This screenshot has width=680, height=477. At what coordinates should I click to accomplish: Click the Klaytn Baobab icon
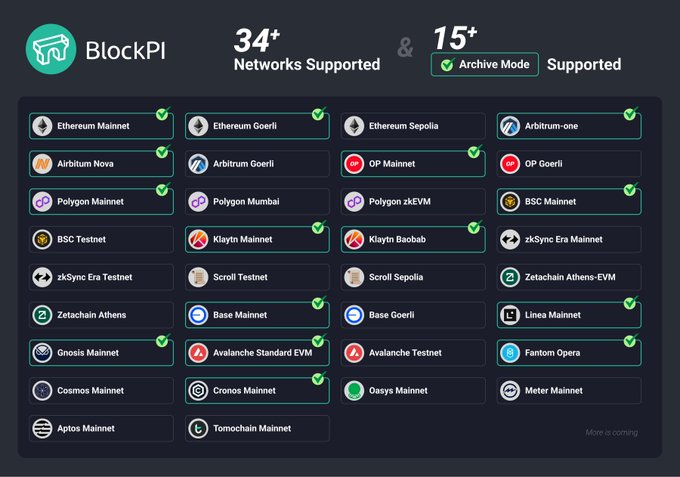(x=354, y=239)
